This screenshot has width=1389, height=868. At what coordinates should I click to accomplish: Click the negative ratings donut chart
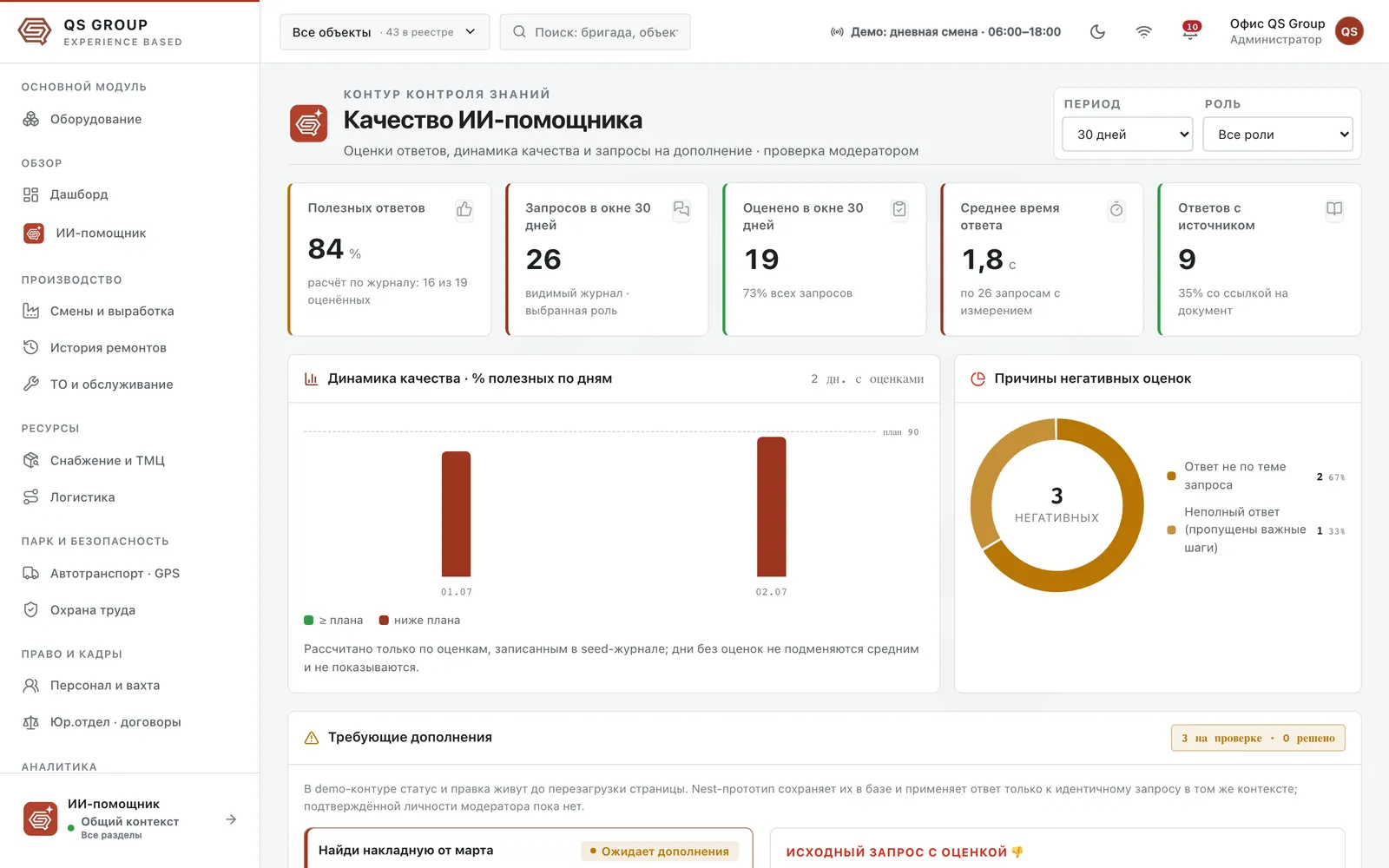[1057, 505]
